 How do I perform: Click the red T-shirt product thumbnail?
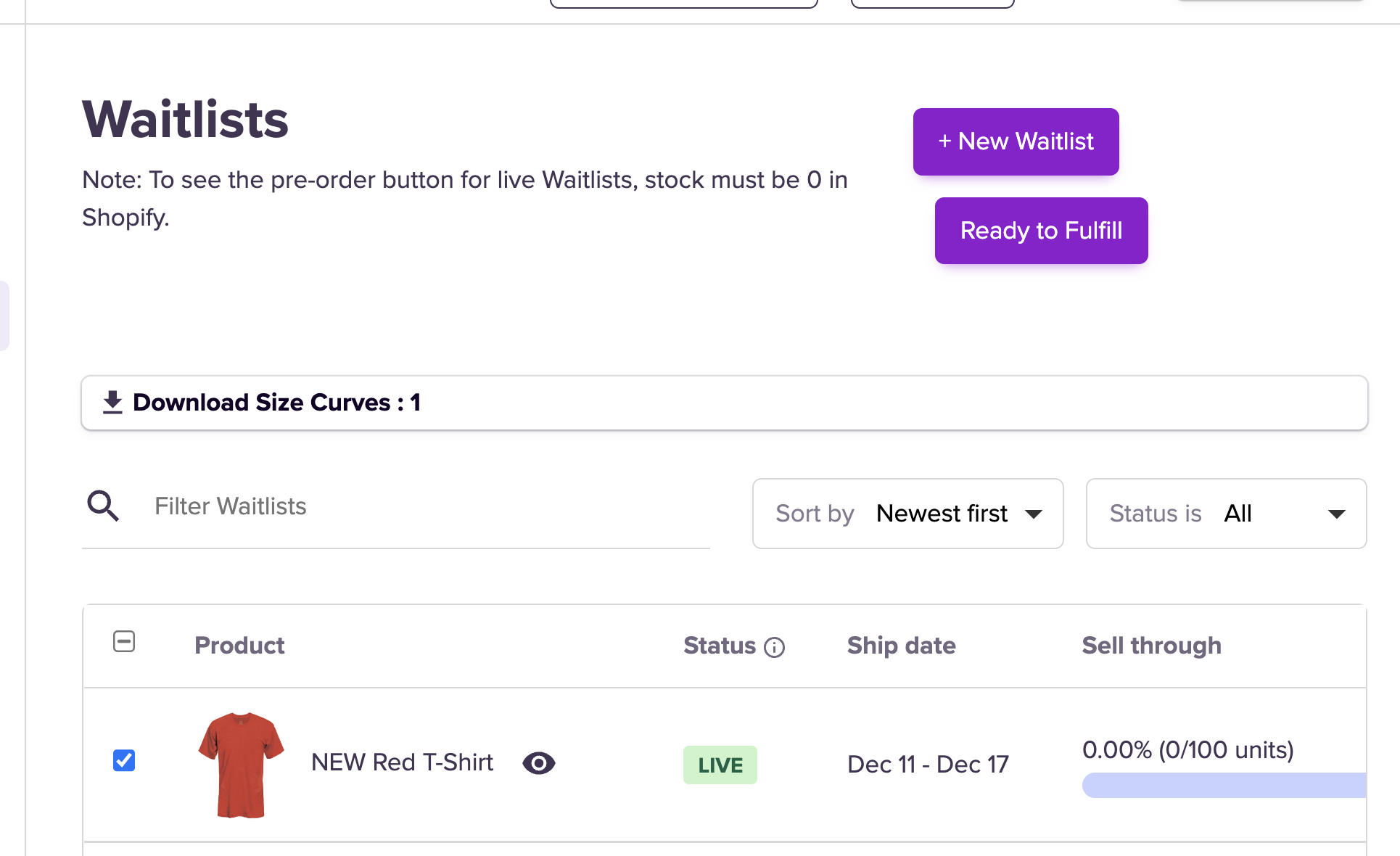[x=242, y=764]
